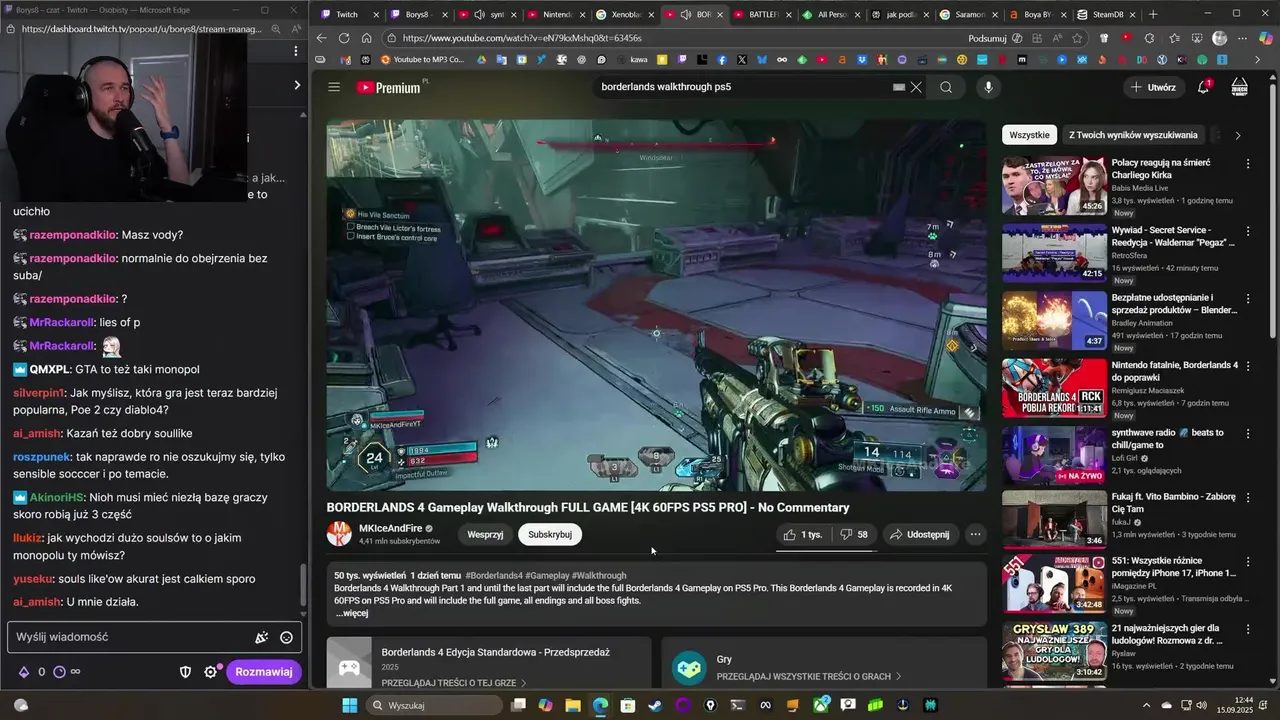Like the Borderlands 4 video
The image size is (1280, 720).
[x=803, y=534]
